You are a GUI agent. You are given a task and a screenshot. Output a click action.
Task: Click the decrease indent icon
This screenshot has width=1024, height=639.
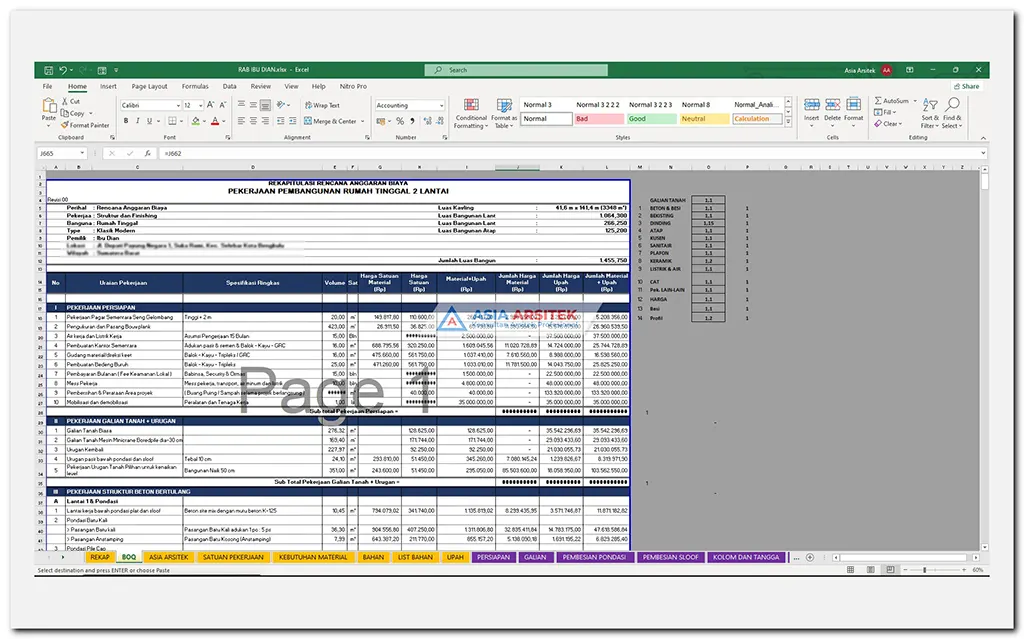point(281,121)
